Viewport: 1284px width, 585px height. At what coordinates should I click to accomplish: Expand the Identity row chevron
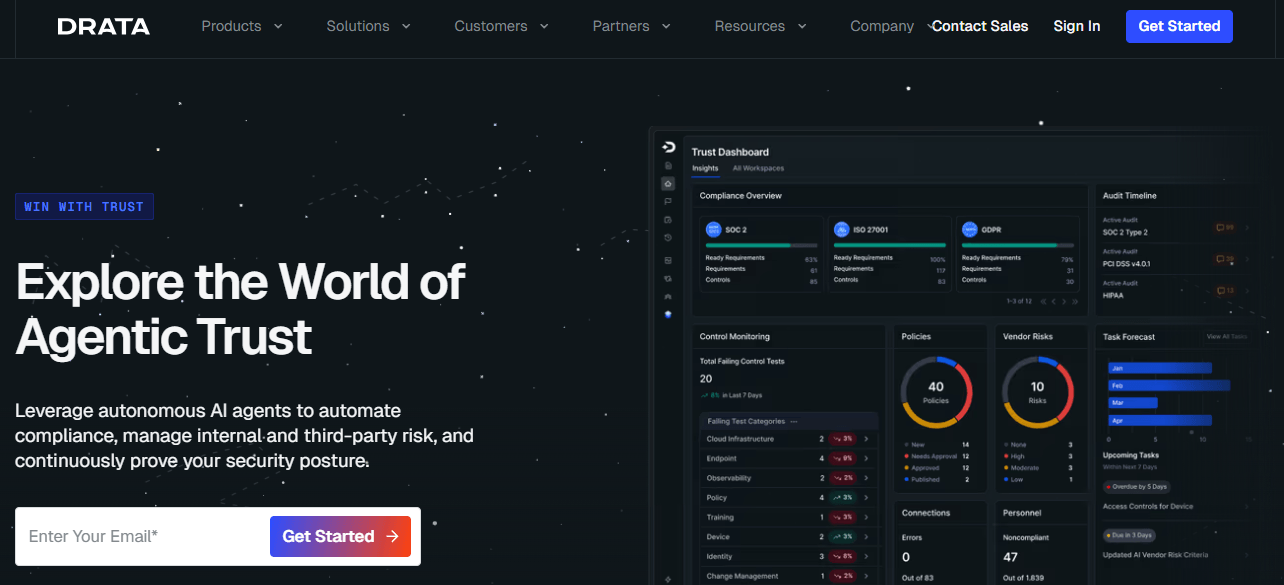click(865, 556)
